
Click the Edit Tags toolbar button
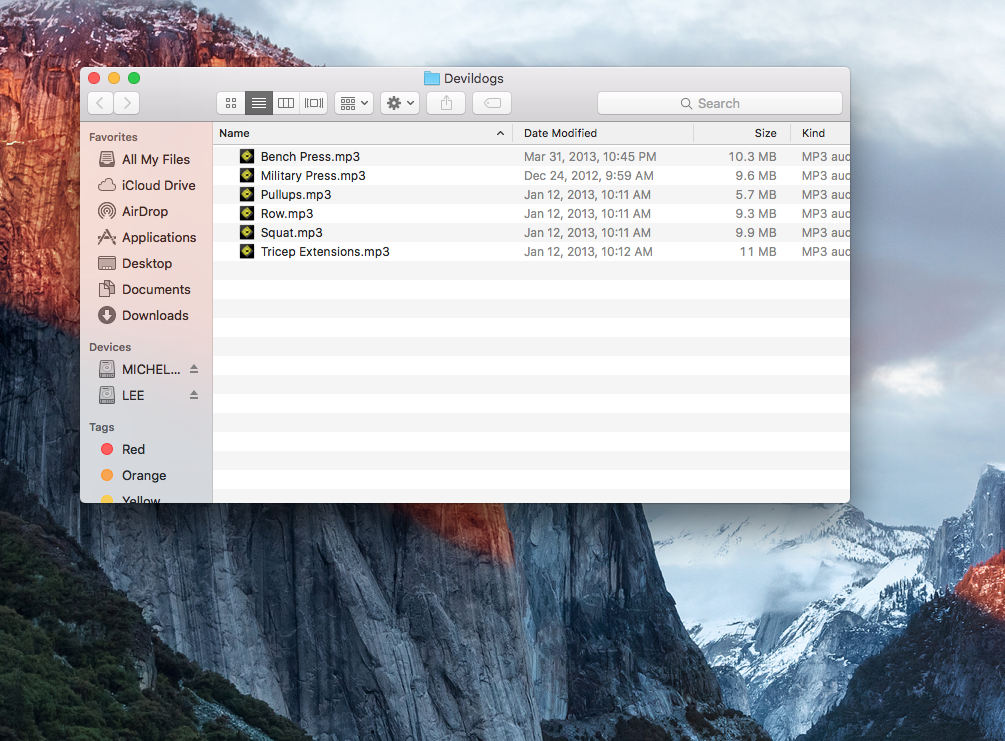click(x=492, y=103)
